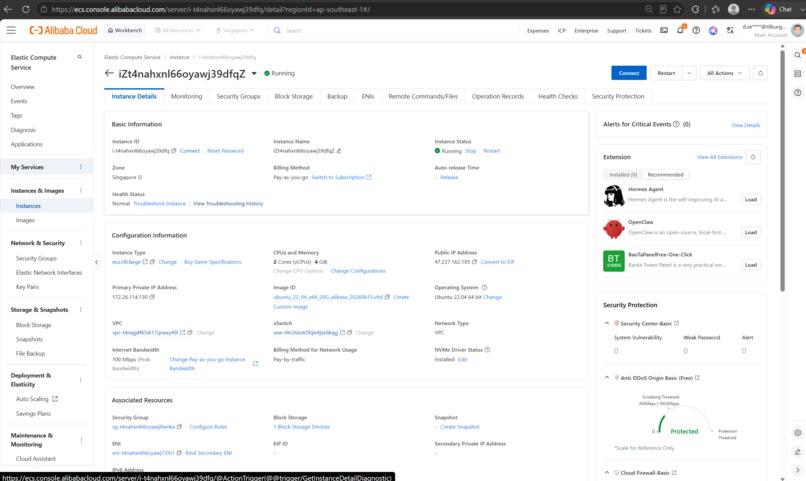Copy the instance ID
Image resolution: width=806 pixels, height=481 pixels.
174,151
